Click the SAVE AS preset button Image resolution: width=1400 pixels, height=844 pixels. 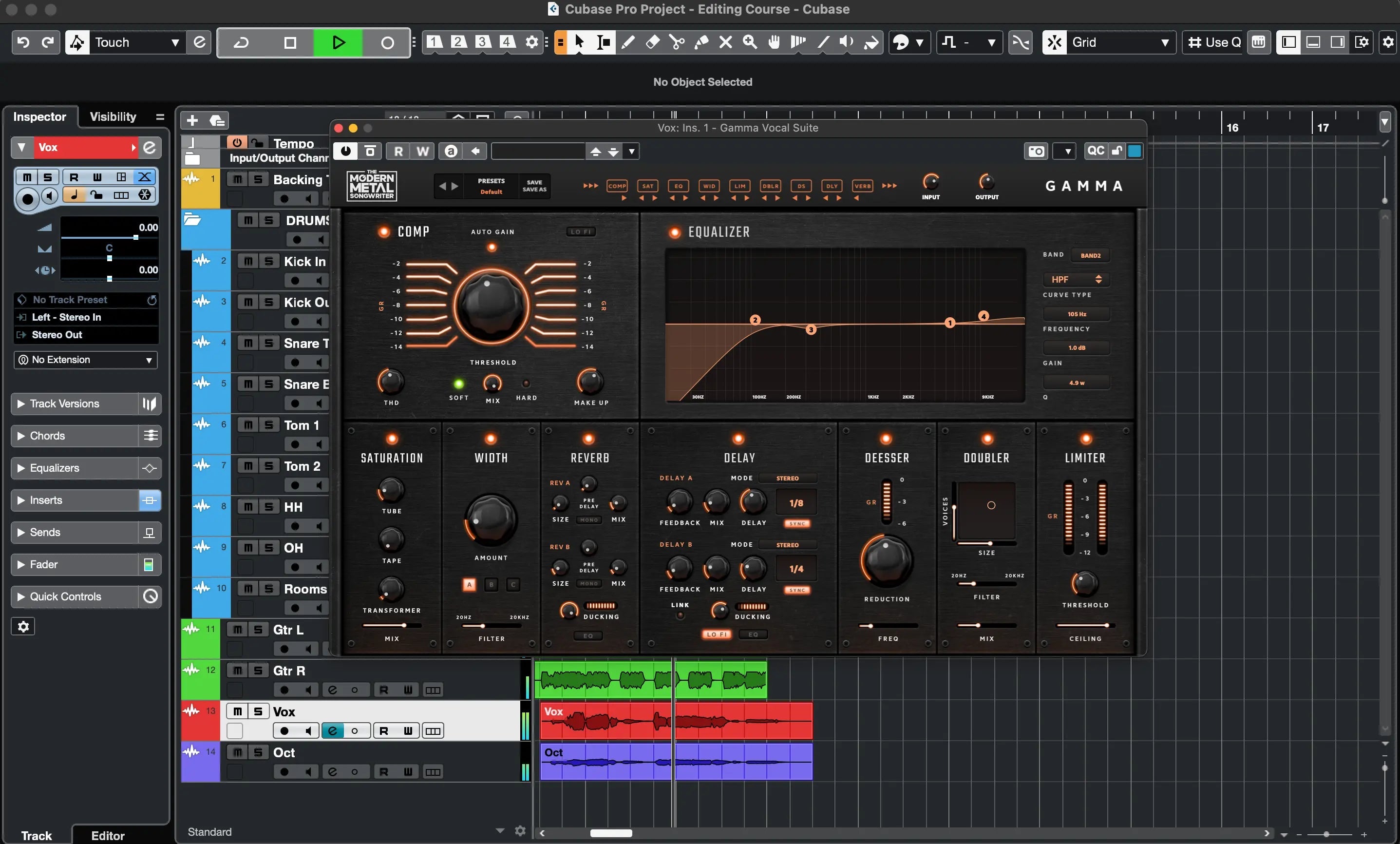coord(534,189)
